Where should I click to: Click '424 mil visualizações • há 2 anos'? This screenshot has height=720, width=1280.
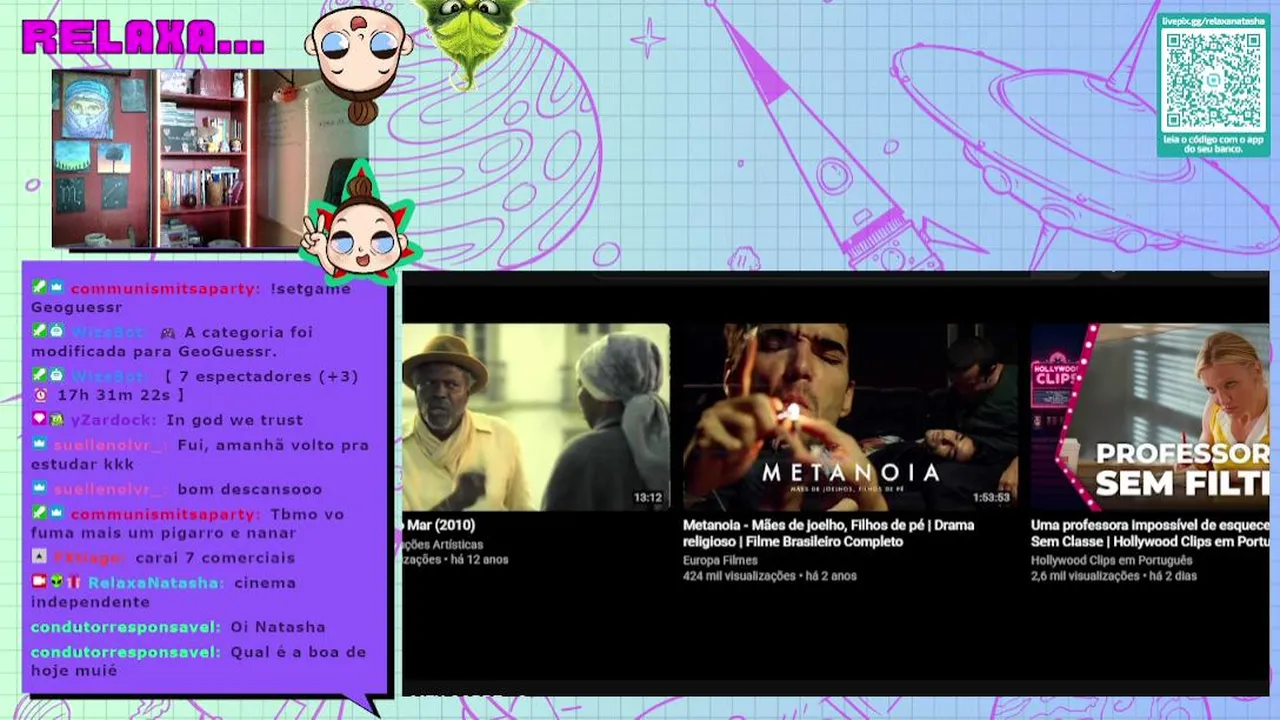tap(769, 576)
